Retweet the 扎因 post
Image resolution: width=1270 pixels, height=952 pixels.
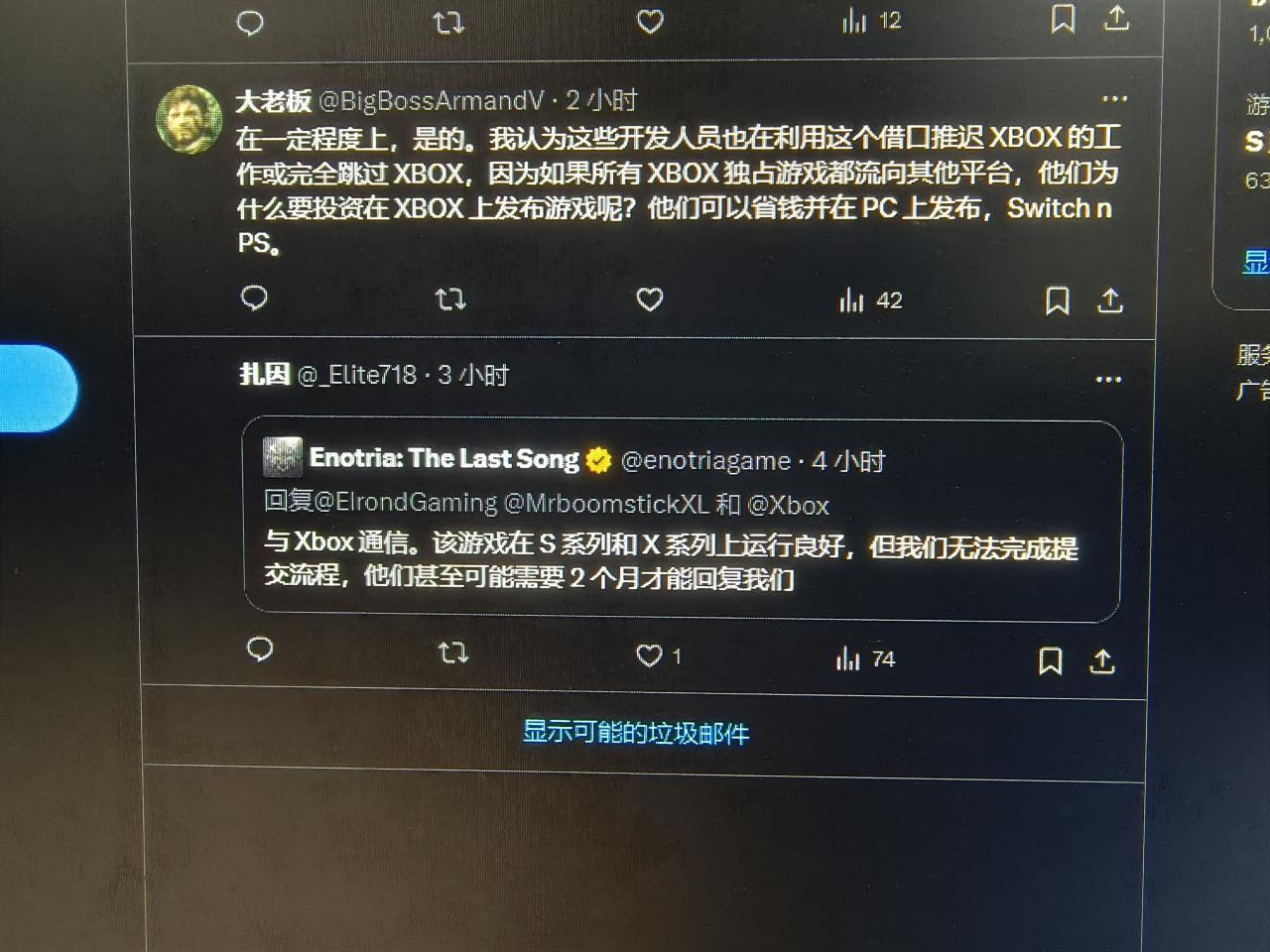pyautogui.click(x=453, y=653)
